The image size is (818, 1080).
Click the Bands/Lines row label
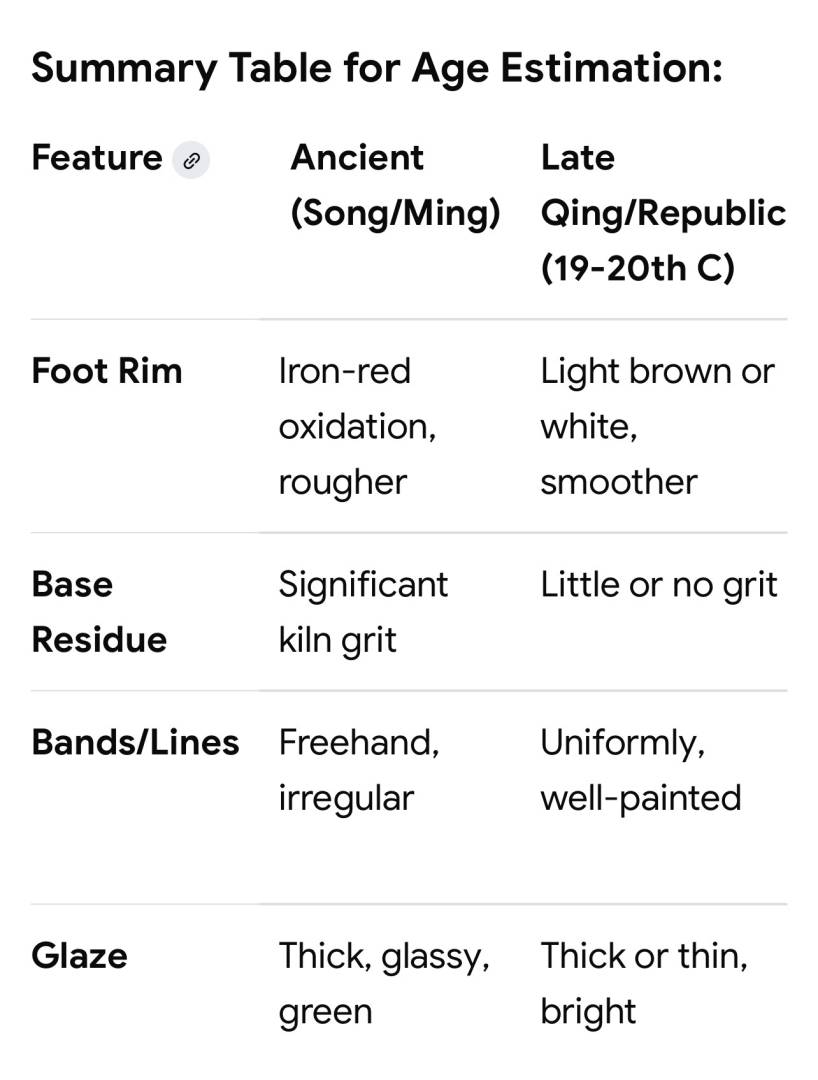(135, 742)
